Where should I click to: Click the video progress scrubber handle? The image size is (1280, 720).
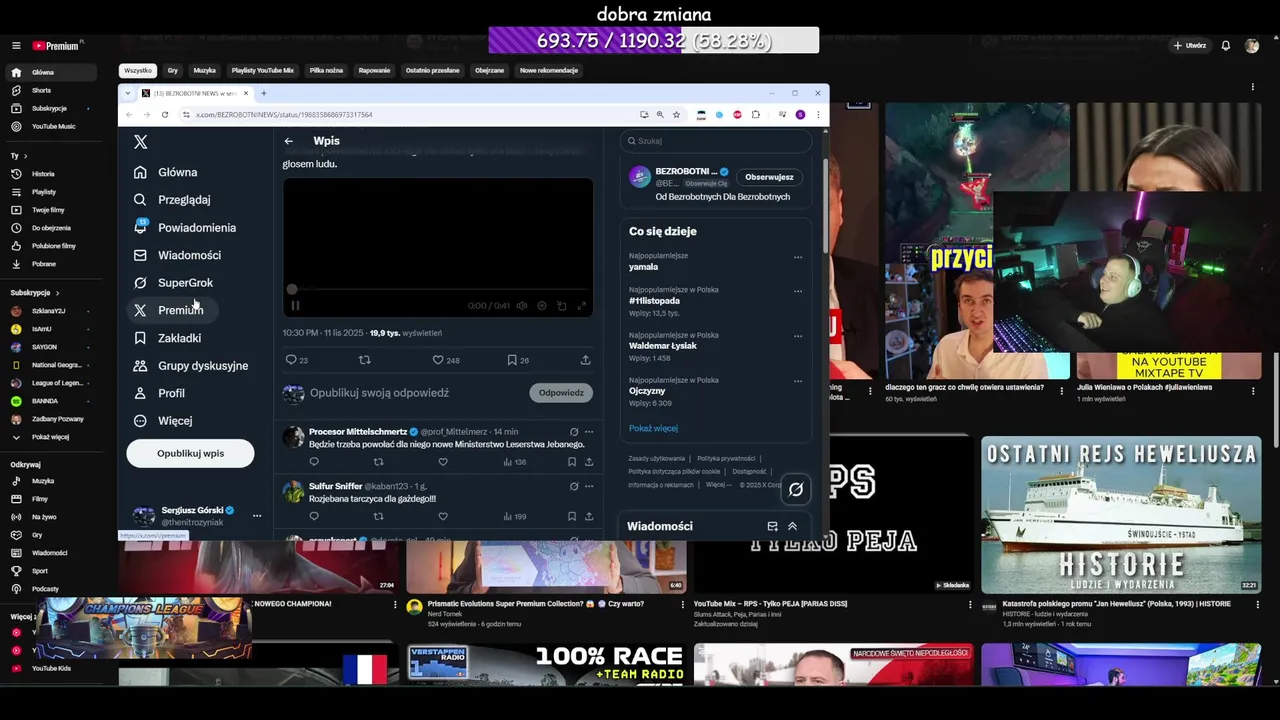click(292, 290)
